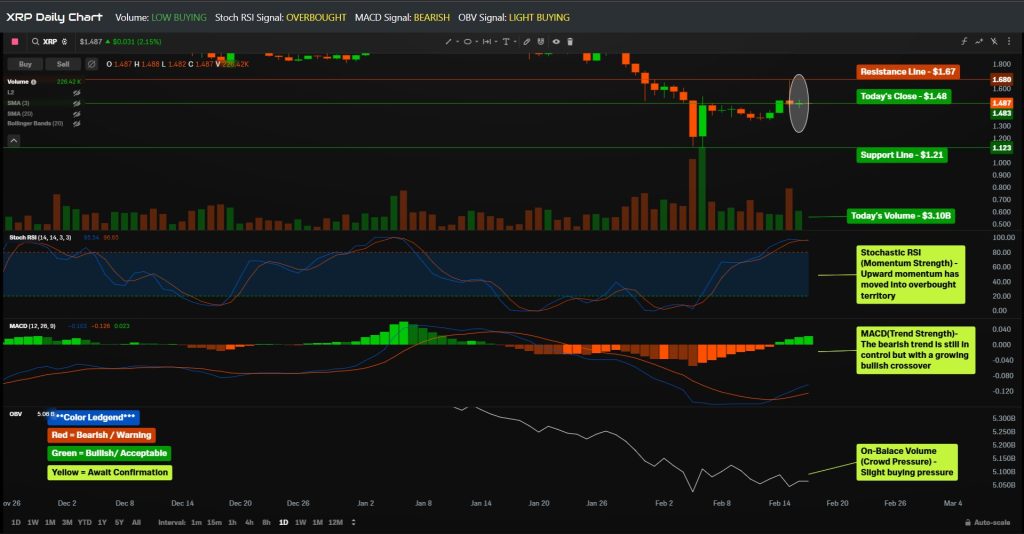Image resolution: width=1024 pixels, height=534 pixels.
Task: Open the symbol search magnifier icon
Action: [x=35, y=41]
